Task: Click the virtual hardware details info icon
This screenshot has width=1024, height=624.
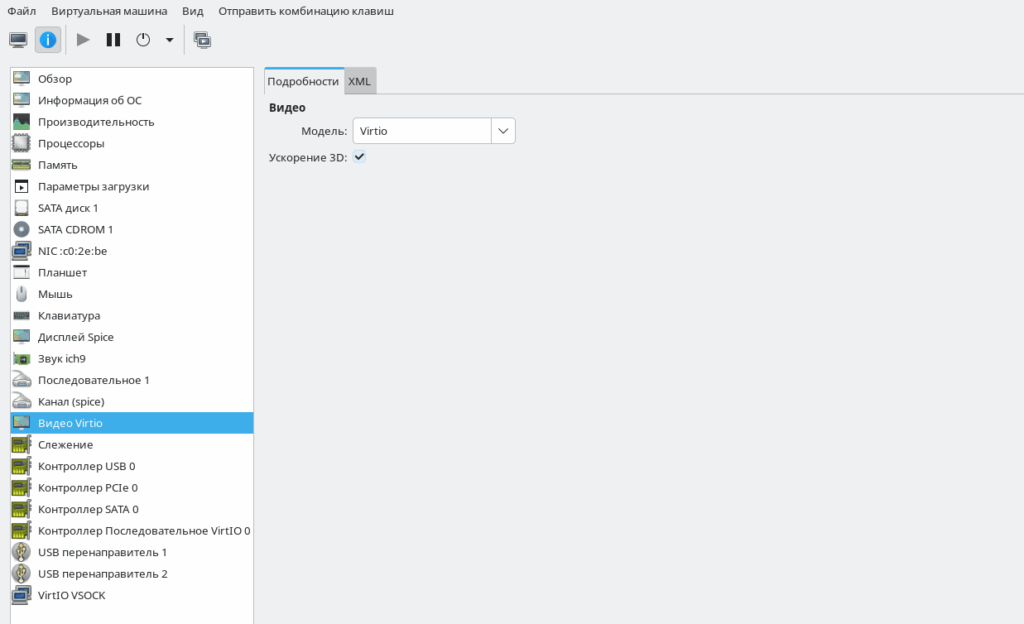Action: click(x=48, y=40)
